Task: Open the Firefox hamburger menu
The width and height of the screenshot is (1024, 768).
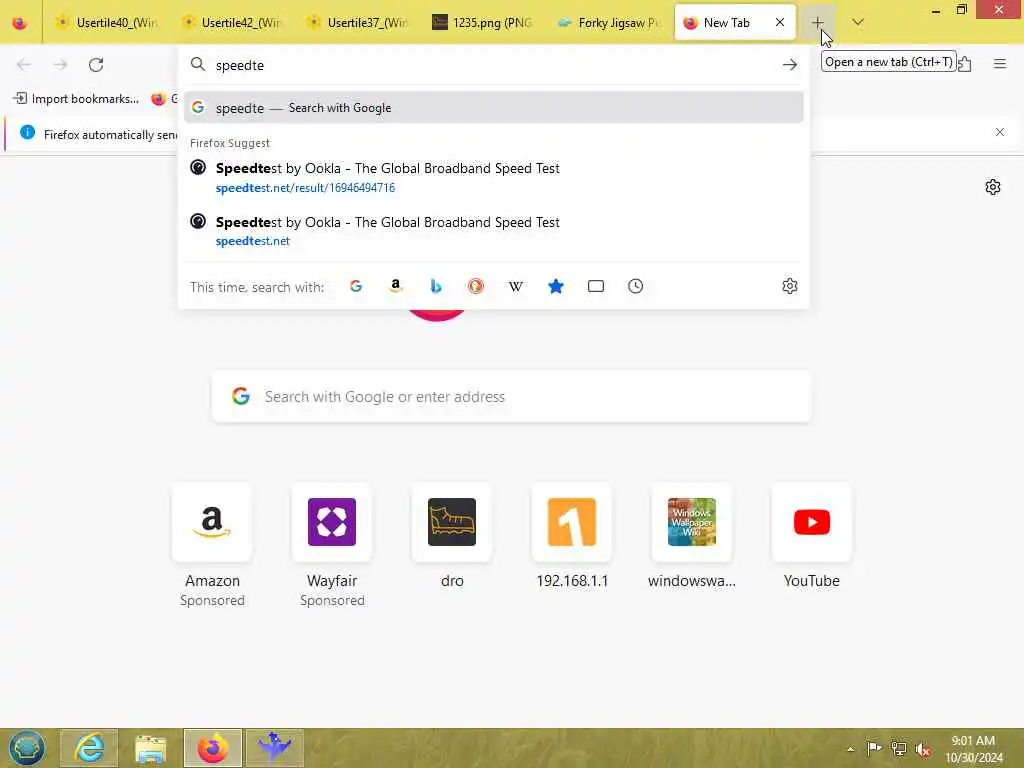Action: [999, 64]
